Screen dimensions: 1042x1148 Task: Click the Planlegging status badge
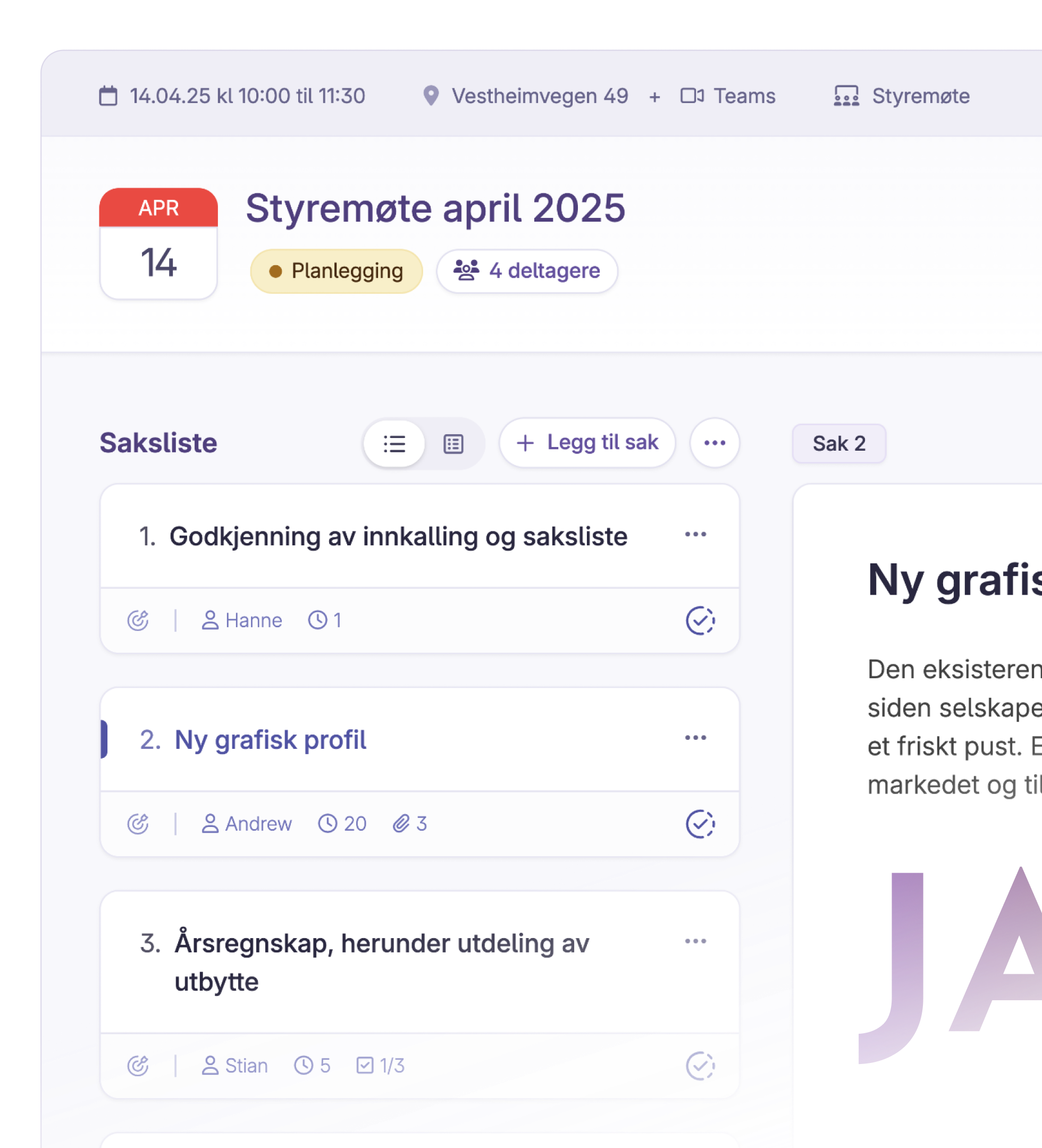pos(336,271)
